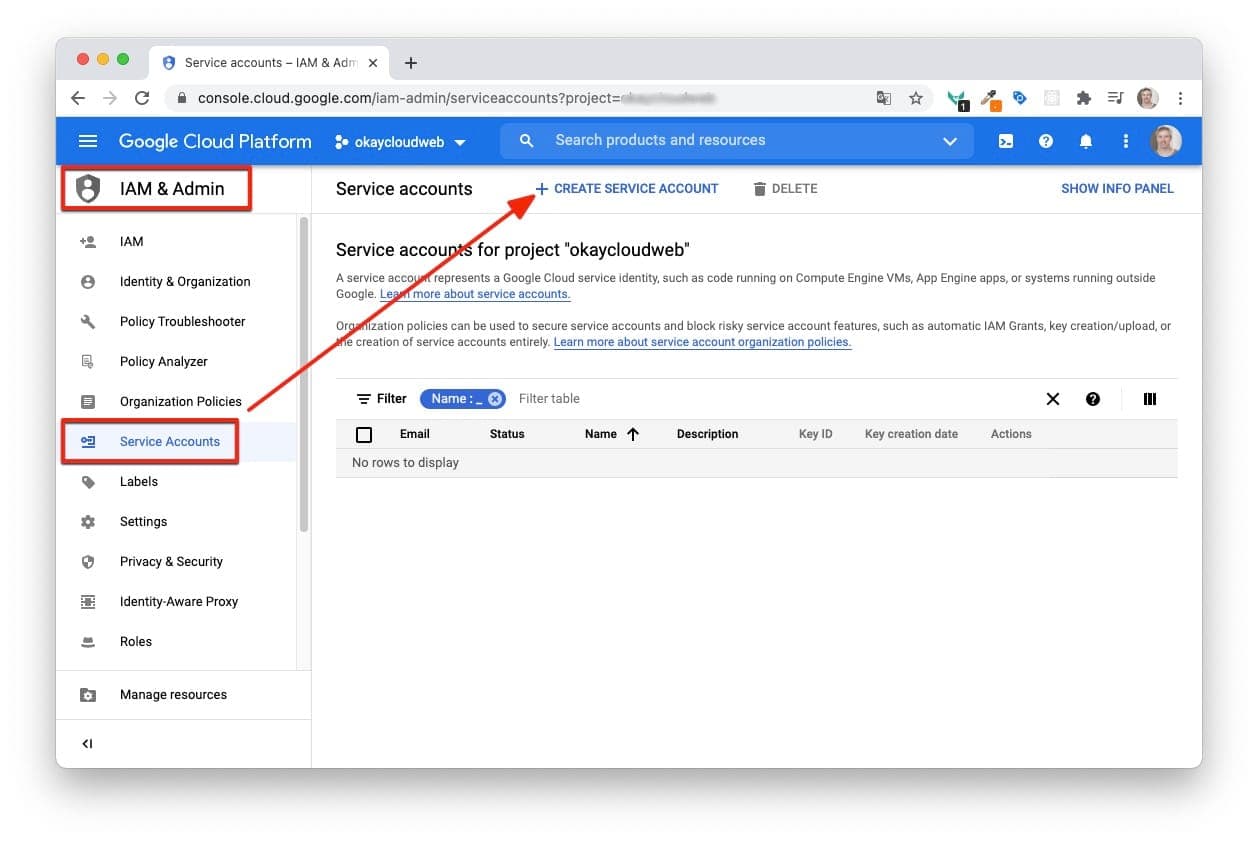
Task: Select the Service accounts browser tab
Action: tap(268, 62)
